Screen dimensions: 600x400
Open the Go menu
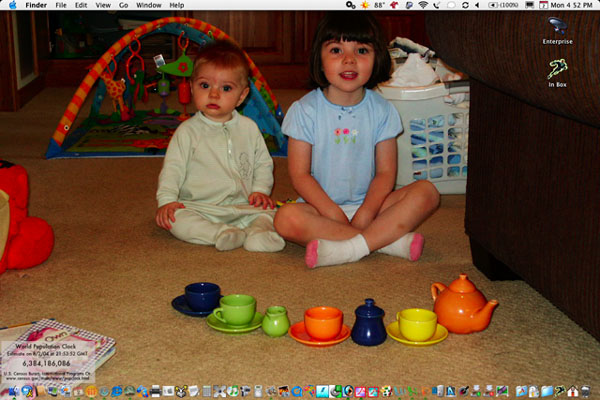click(x=123, y=5)
